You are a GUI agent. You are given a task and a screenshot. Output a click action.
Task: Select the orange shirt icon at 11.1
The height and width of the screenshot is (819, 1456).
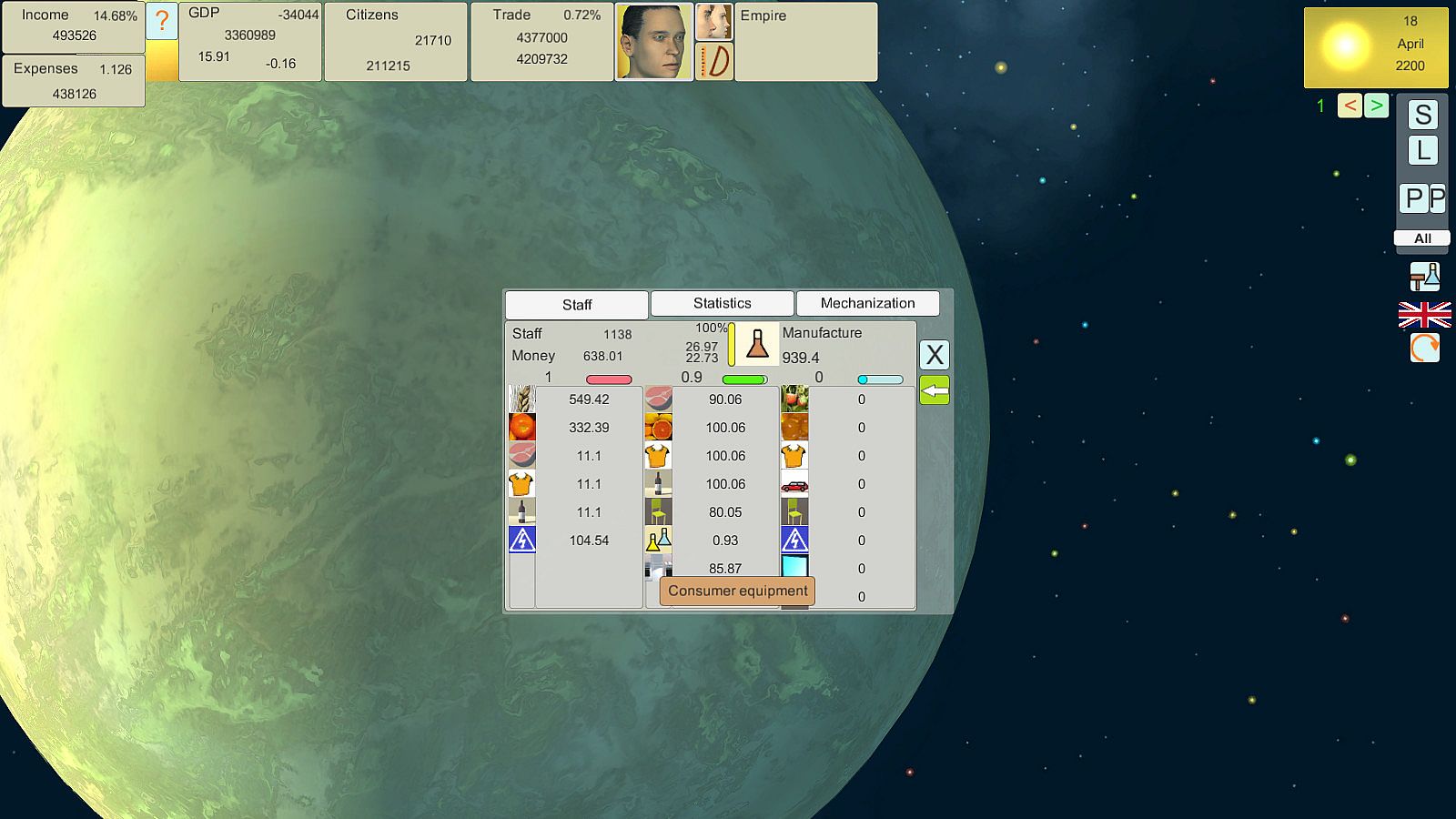(x=522, y=484)
